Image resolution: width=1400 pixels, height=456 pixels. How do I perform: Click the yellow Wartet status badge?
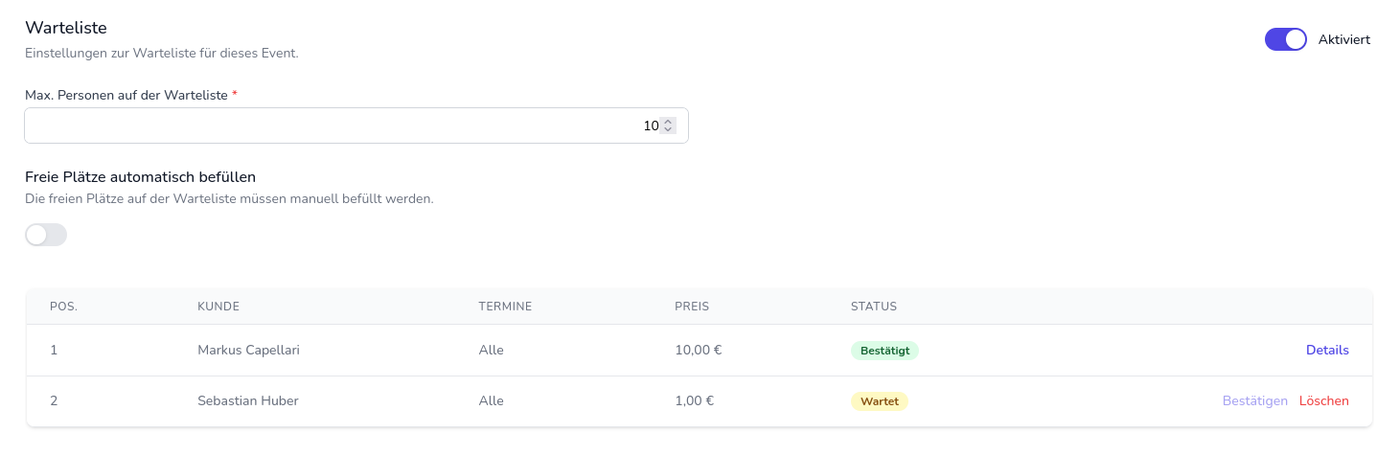pos(879,402)
